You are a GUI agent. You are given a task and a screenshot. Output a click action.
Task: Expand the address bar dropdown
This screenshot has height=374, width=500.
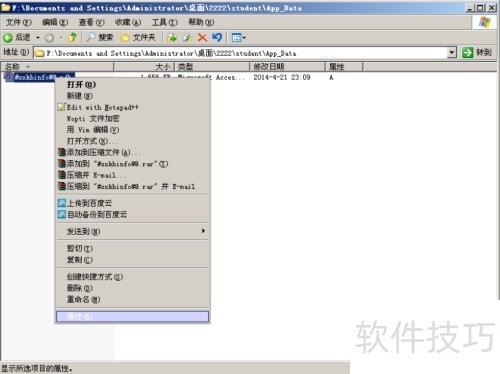coord(452,52)
